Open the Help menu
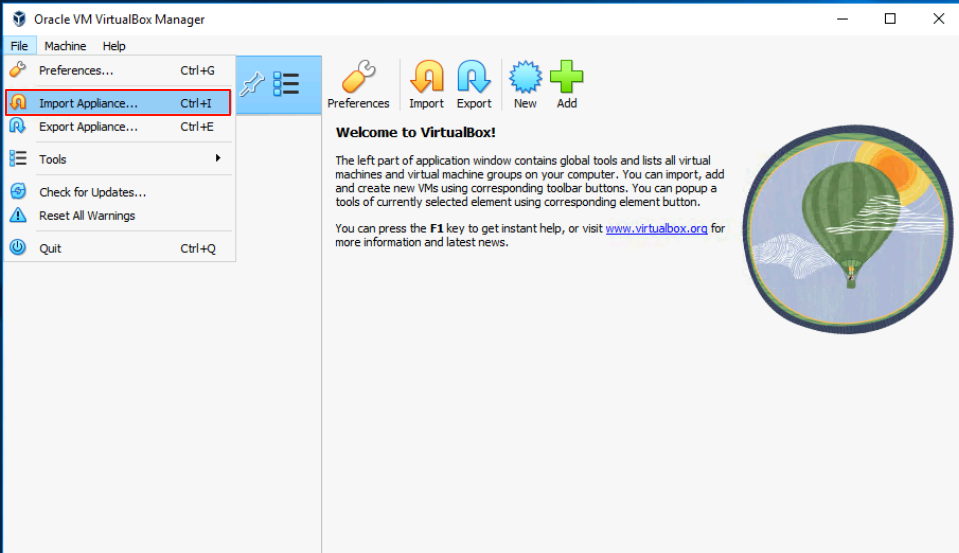Screen dimensions: 959x553 (x=114, y=46)
